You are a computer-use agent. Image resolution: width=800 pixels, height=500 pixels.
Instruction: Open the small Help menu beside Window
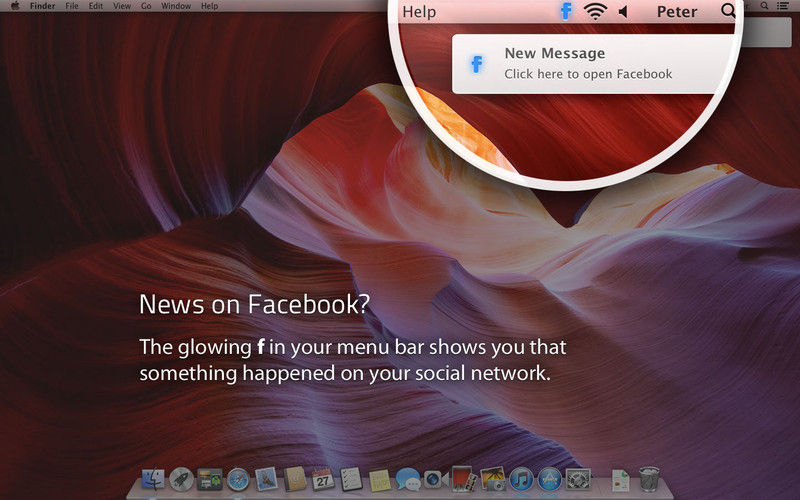click(209, 6)
